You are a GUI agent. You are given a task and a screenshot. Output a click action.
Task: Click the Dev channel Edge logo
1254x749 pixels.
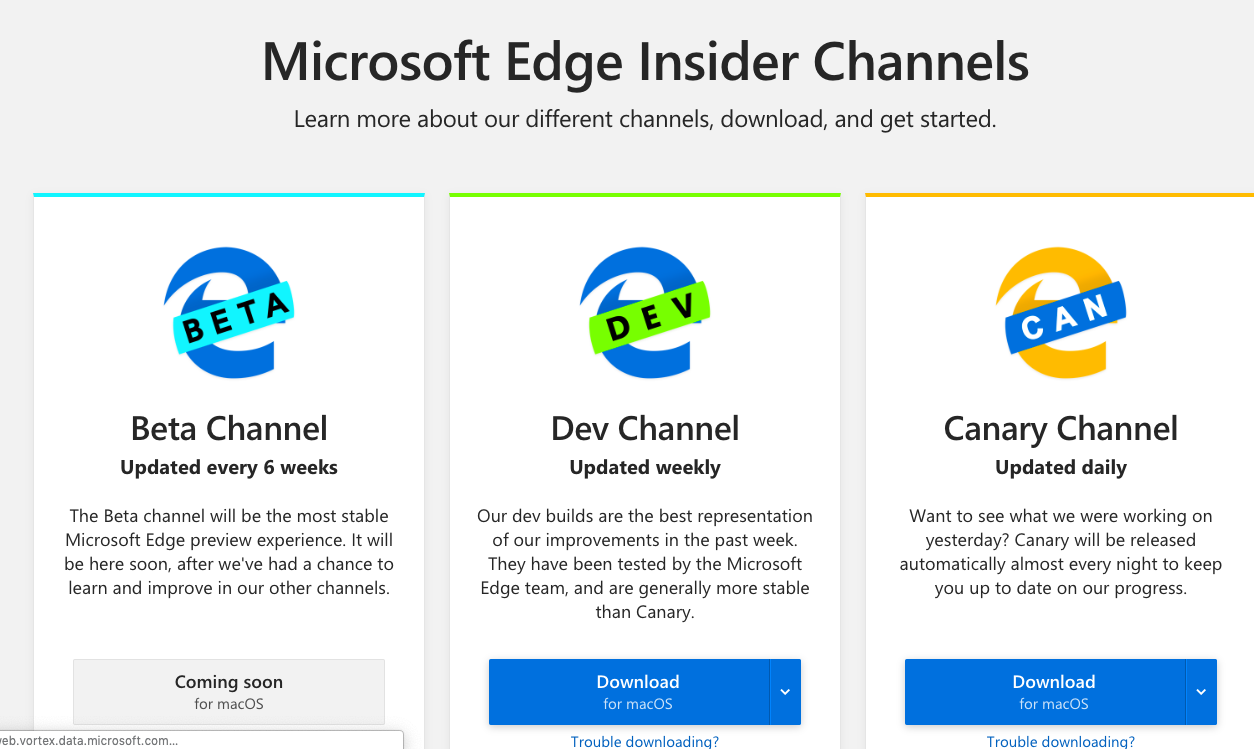[645, 312]
